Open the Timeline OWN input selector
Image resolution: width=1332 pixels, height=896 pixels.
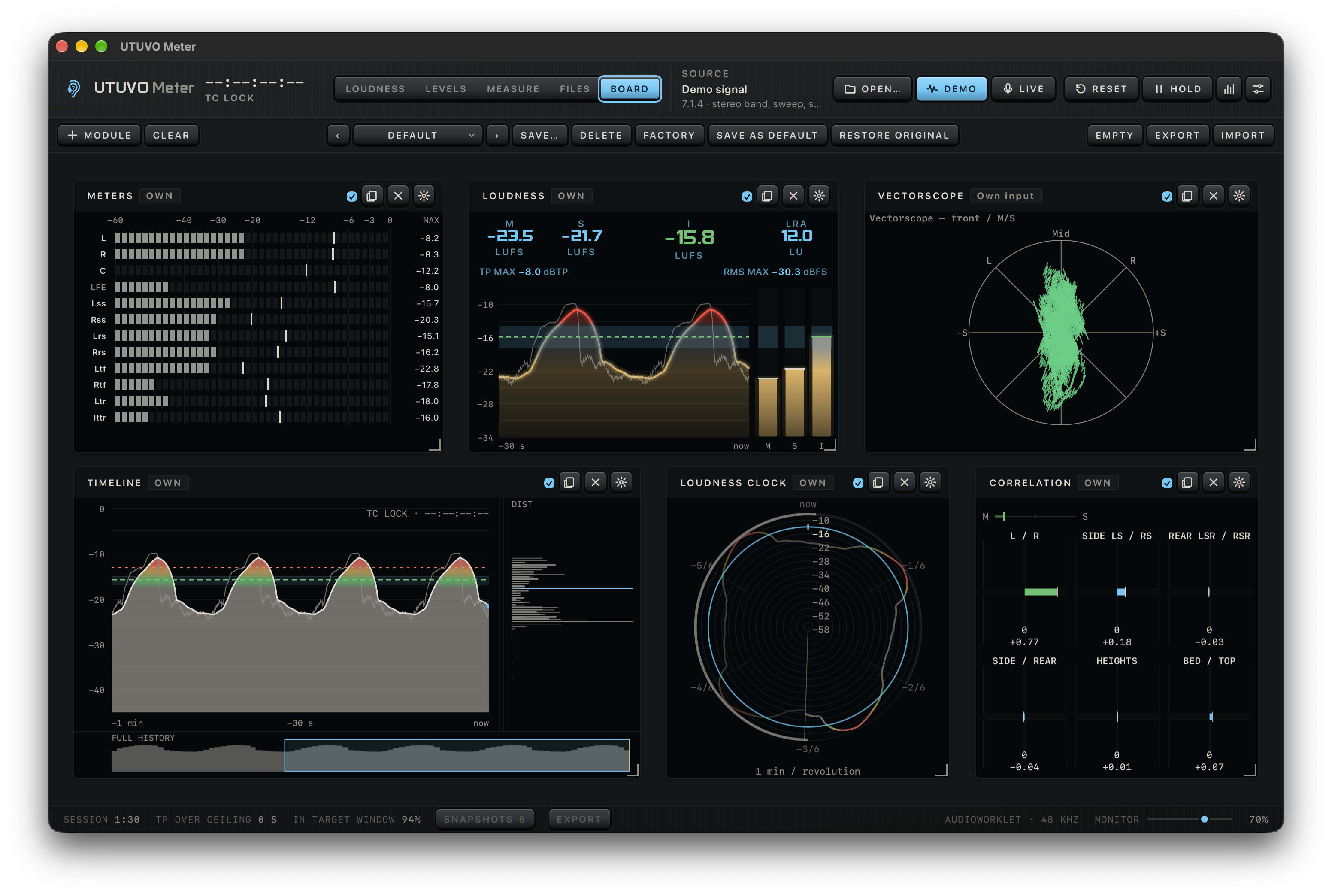click(x=168, y=483)
